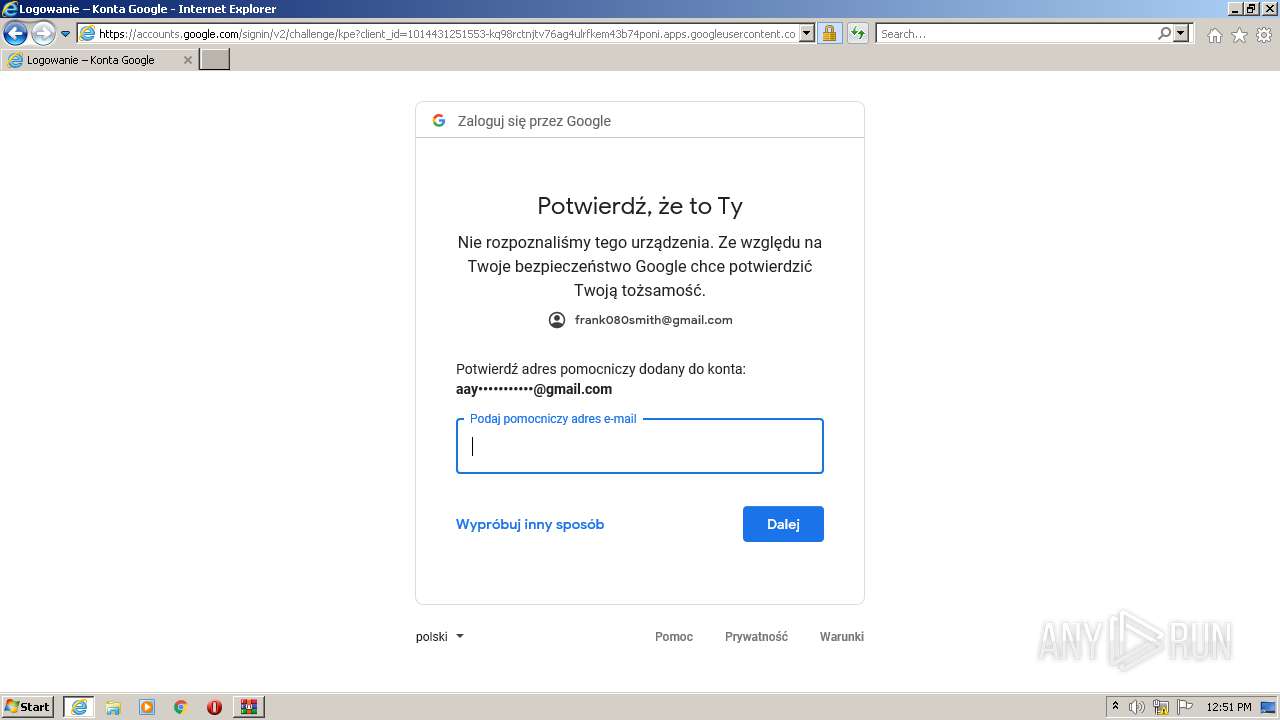
Task: Minimize the Internet Explorer window
Action: (1233, 8)
